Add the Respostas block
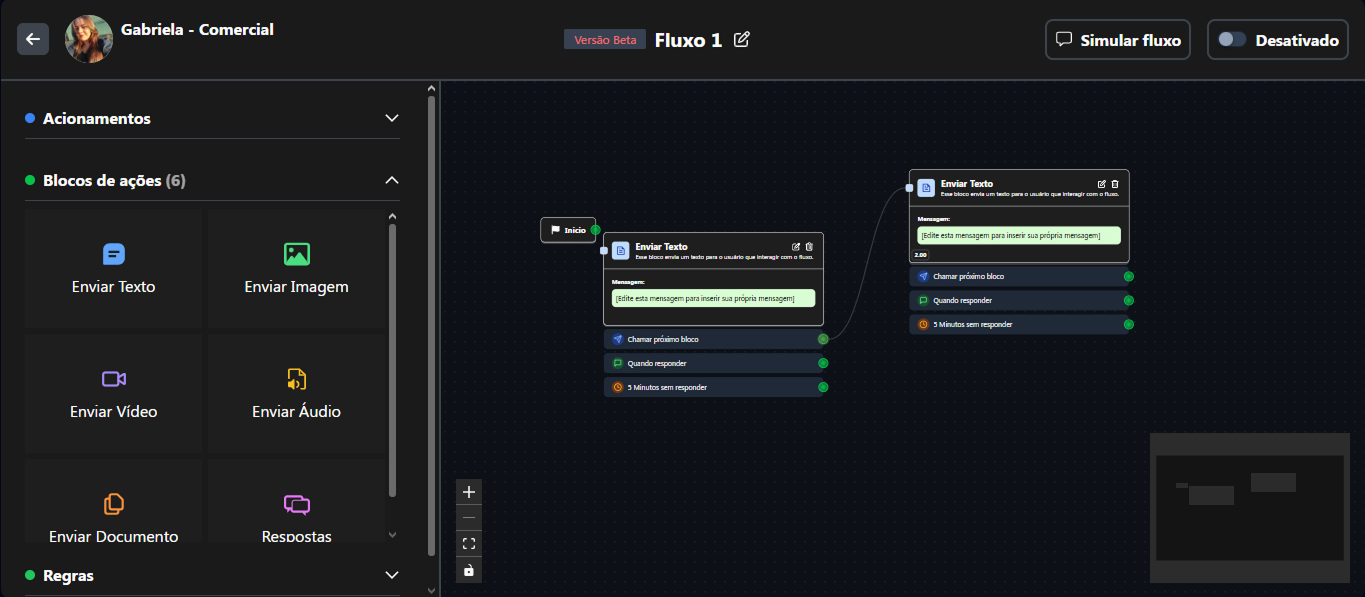 296,515
